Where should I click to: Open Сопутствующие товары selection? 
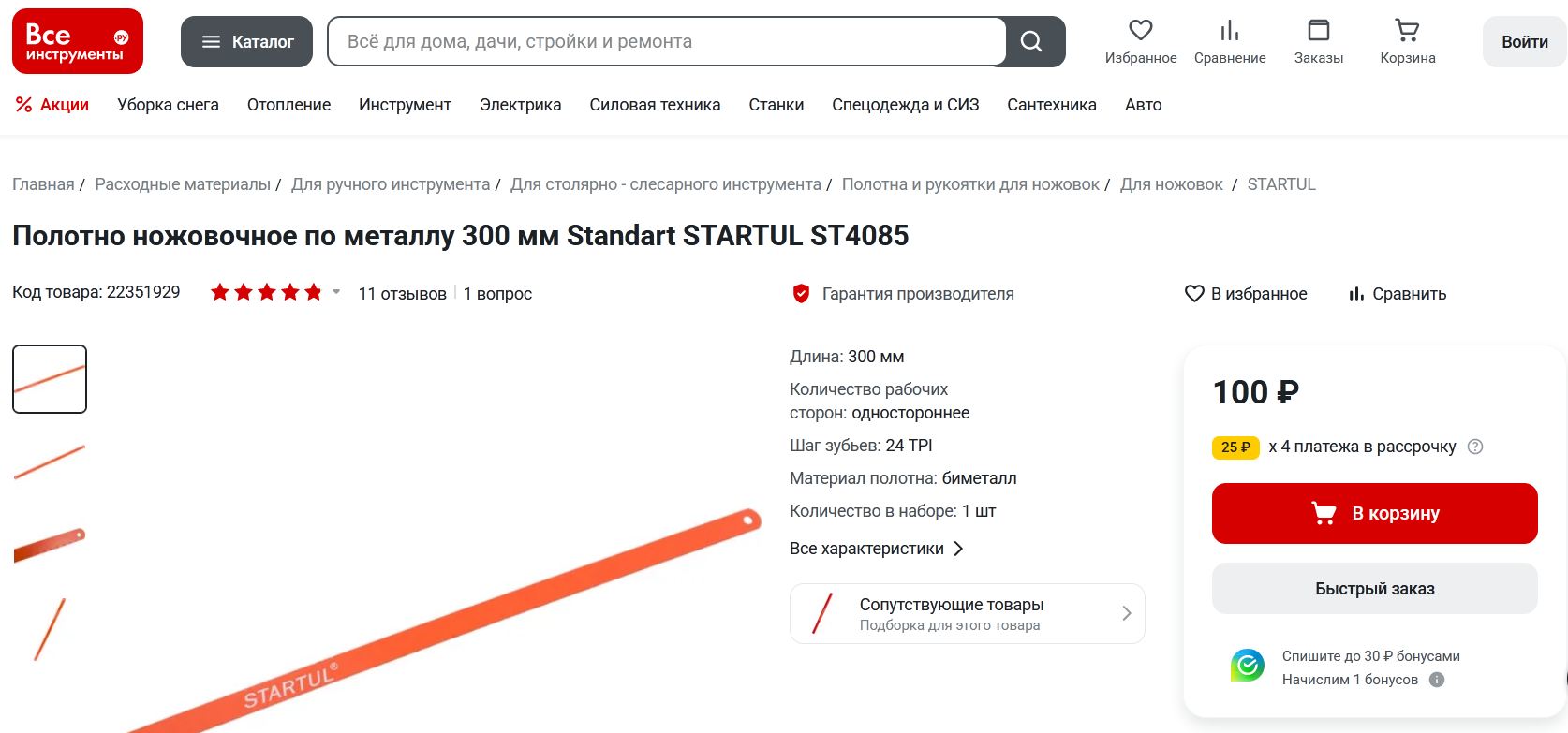point(968,614)
